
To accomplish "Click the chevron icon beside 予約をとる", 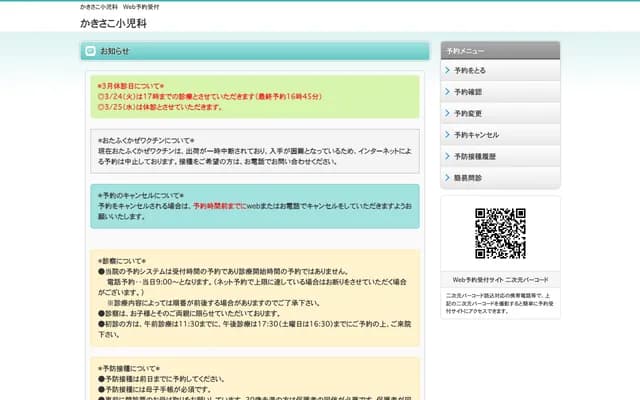I will tap(446, 71).
